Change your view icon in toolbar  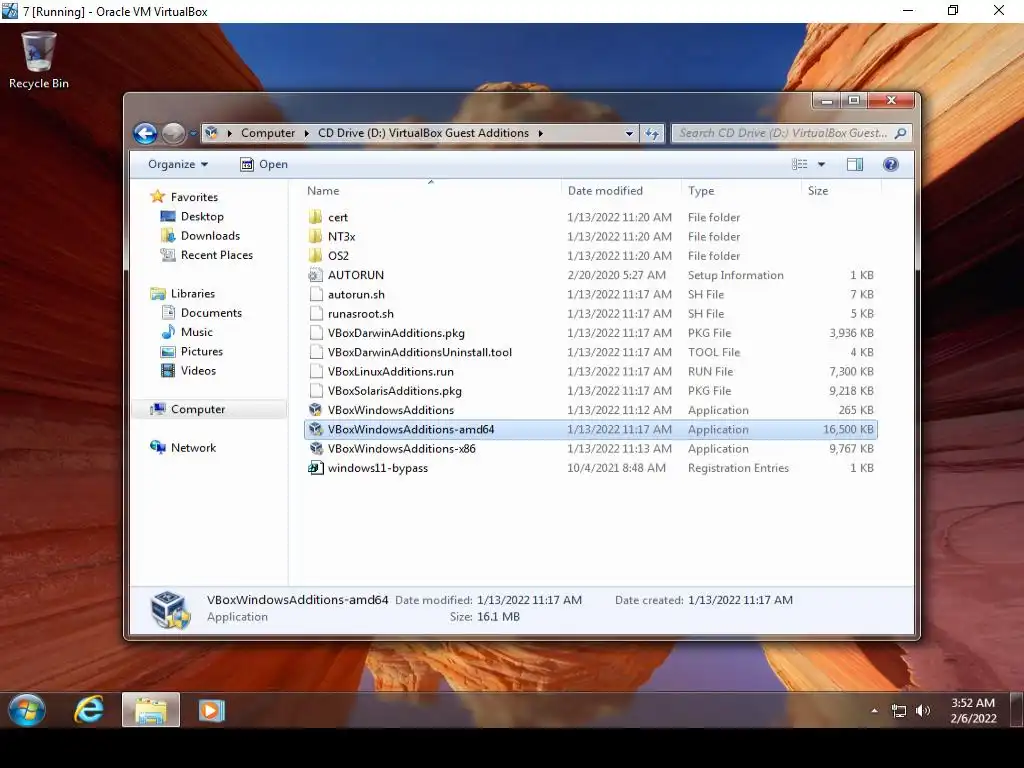pos(799,165)
